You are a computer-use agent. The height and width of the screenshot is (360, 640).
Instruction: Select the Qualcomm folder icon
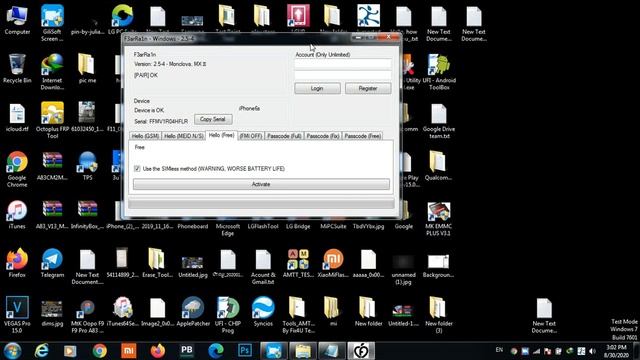438,166
